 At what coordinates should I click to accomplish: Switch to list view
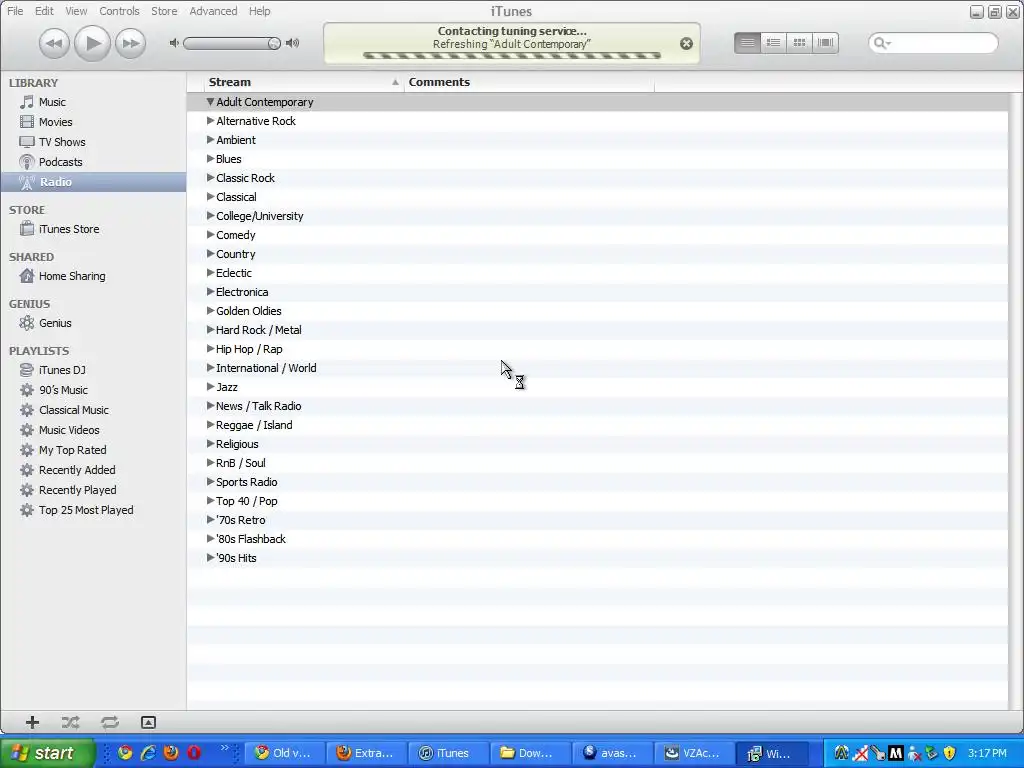tap(747, 43)
